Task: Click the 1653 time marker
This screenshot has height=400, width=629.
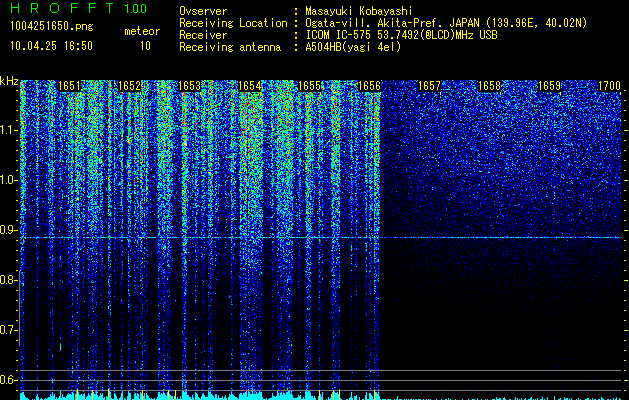Action: [189, 86]
